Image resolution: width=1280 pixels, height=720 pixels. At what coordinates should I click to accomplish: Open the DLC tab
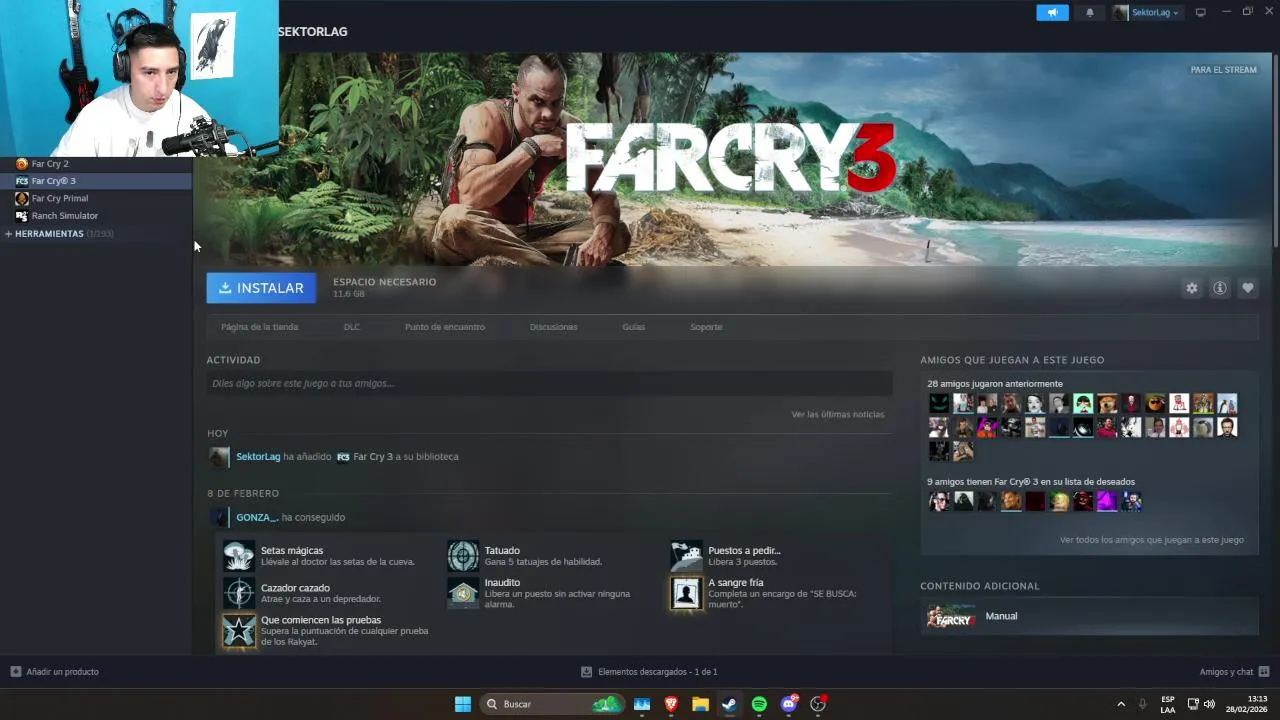click(352, 327)
